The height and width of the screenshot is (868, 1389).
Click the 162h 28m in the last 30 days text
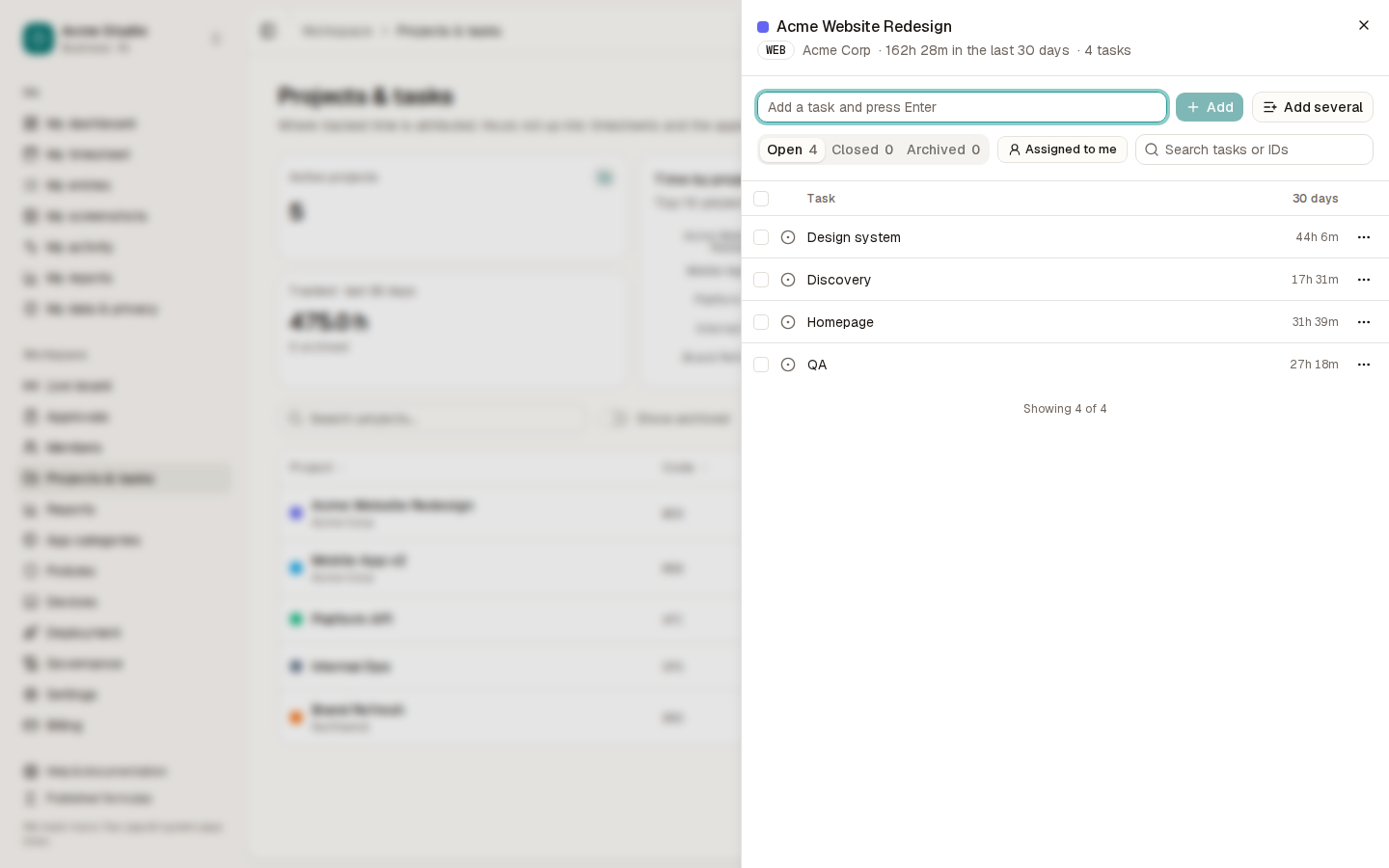click(x=977, y=50)
